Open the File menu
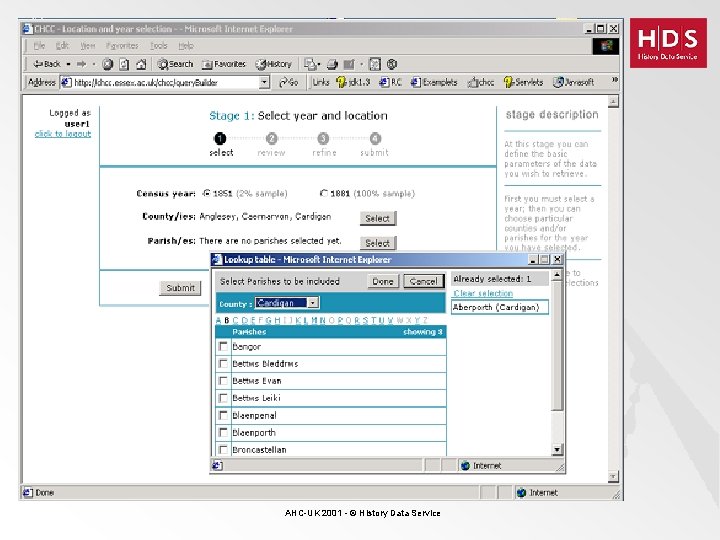Viewport: 720px width, 540px height. pyautogui.click(x=39, y=46)
